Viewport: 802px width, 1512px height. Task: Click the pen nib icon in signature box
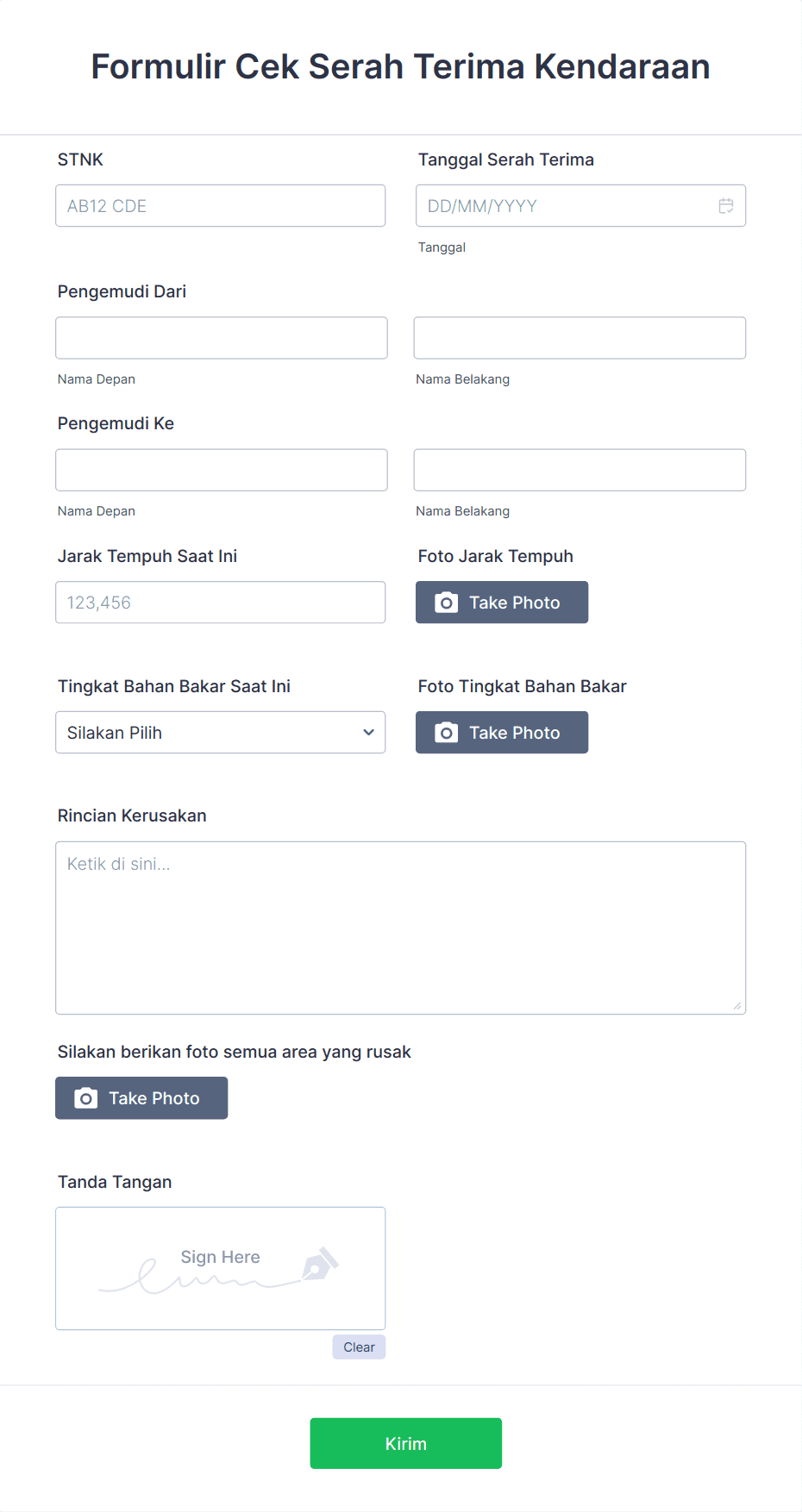tap(318, 1267)
